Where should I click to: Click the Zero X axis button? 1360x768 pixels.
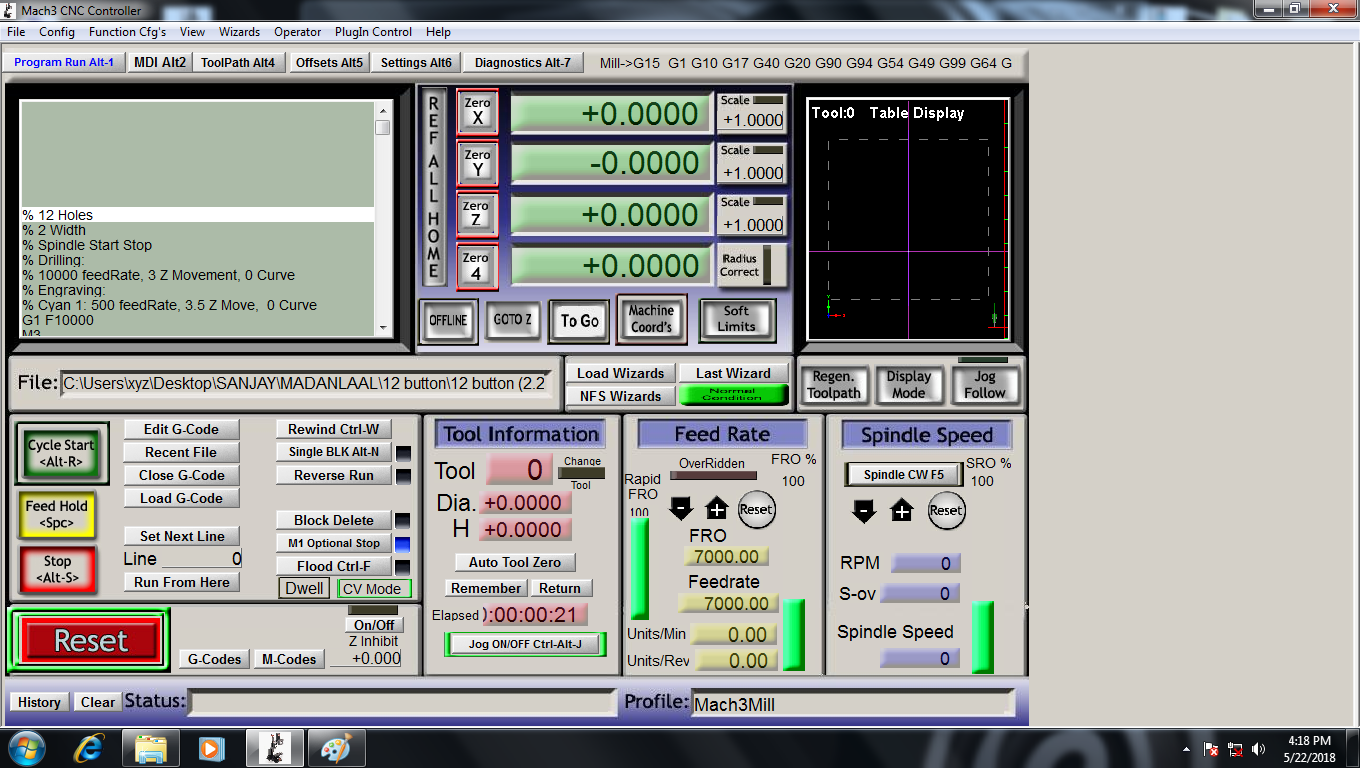tap(477, 112)
